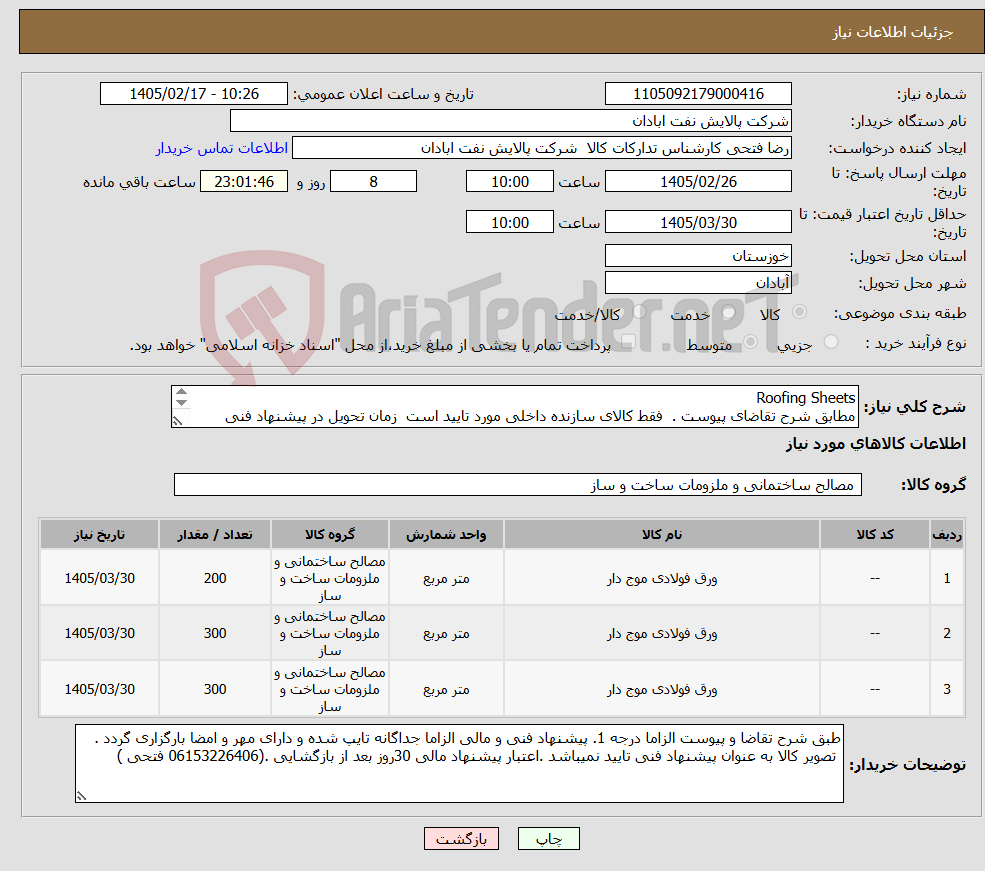
Task: Click response deadline date 1405/02/26
Action: click(698, 181)
